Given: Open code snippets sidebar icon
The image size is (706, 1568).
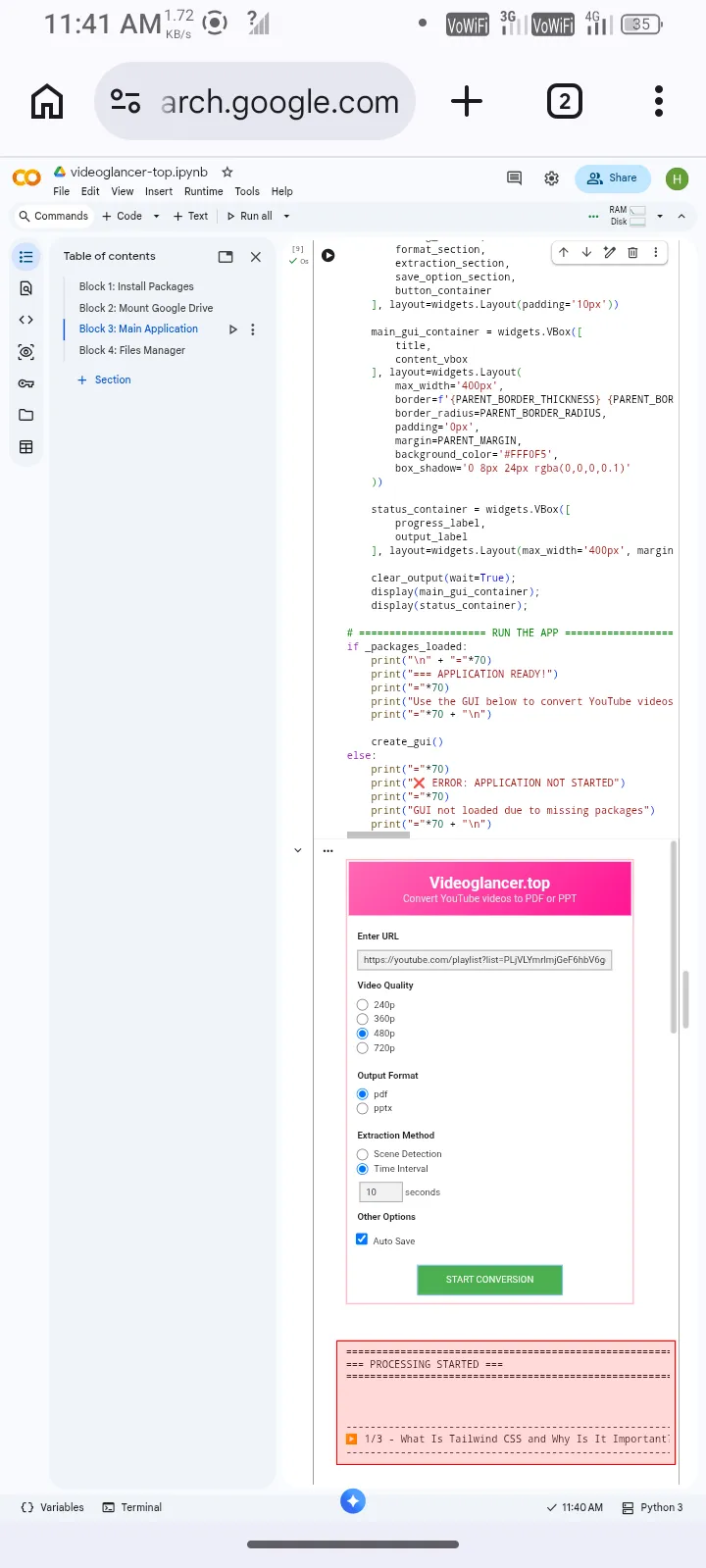Looking at the screenshot, I should click(x=25, y=320).
